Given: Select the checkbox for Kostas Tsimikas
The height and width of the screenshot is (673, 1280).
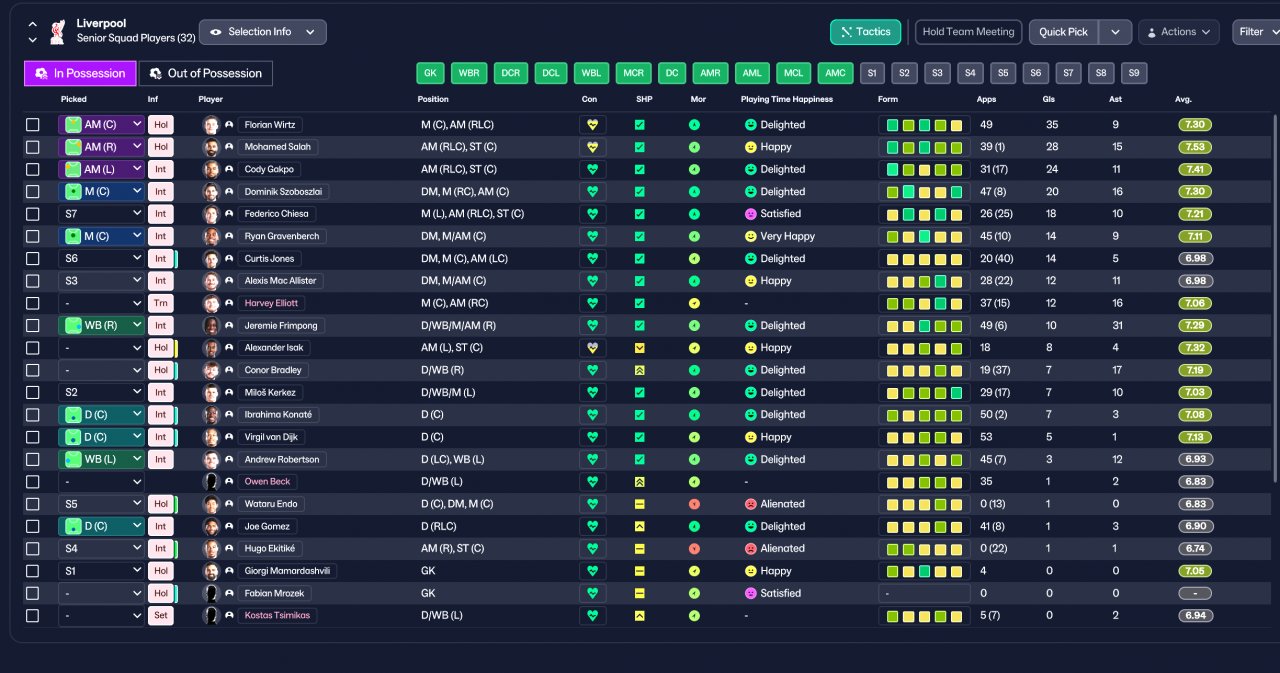Looking at the screenshot, I should click(33, 615).
